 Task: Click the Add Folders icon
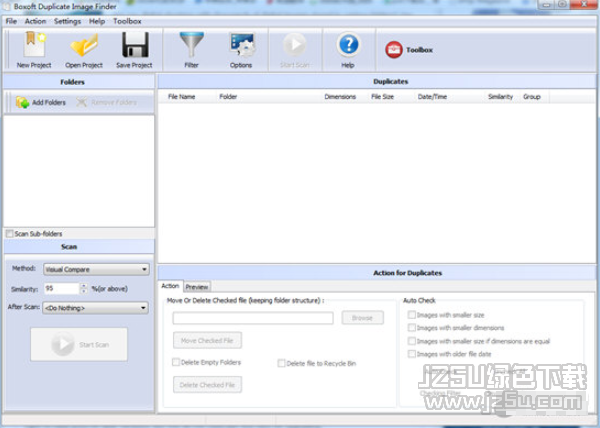(x=22, y=102)
